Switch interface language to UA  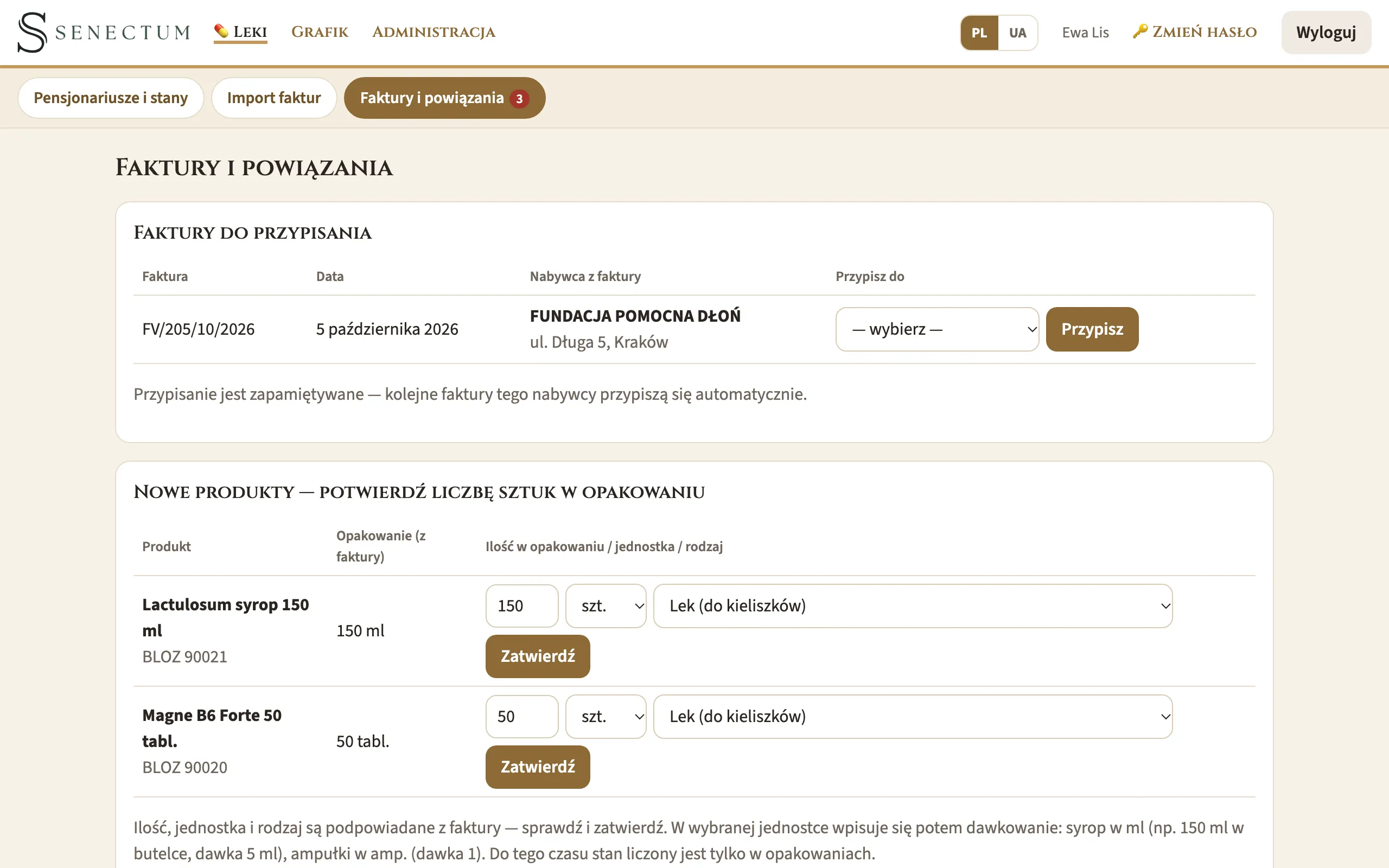[x=1017, y=33]
